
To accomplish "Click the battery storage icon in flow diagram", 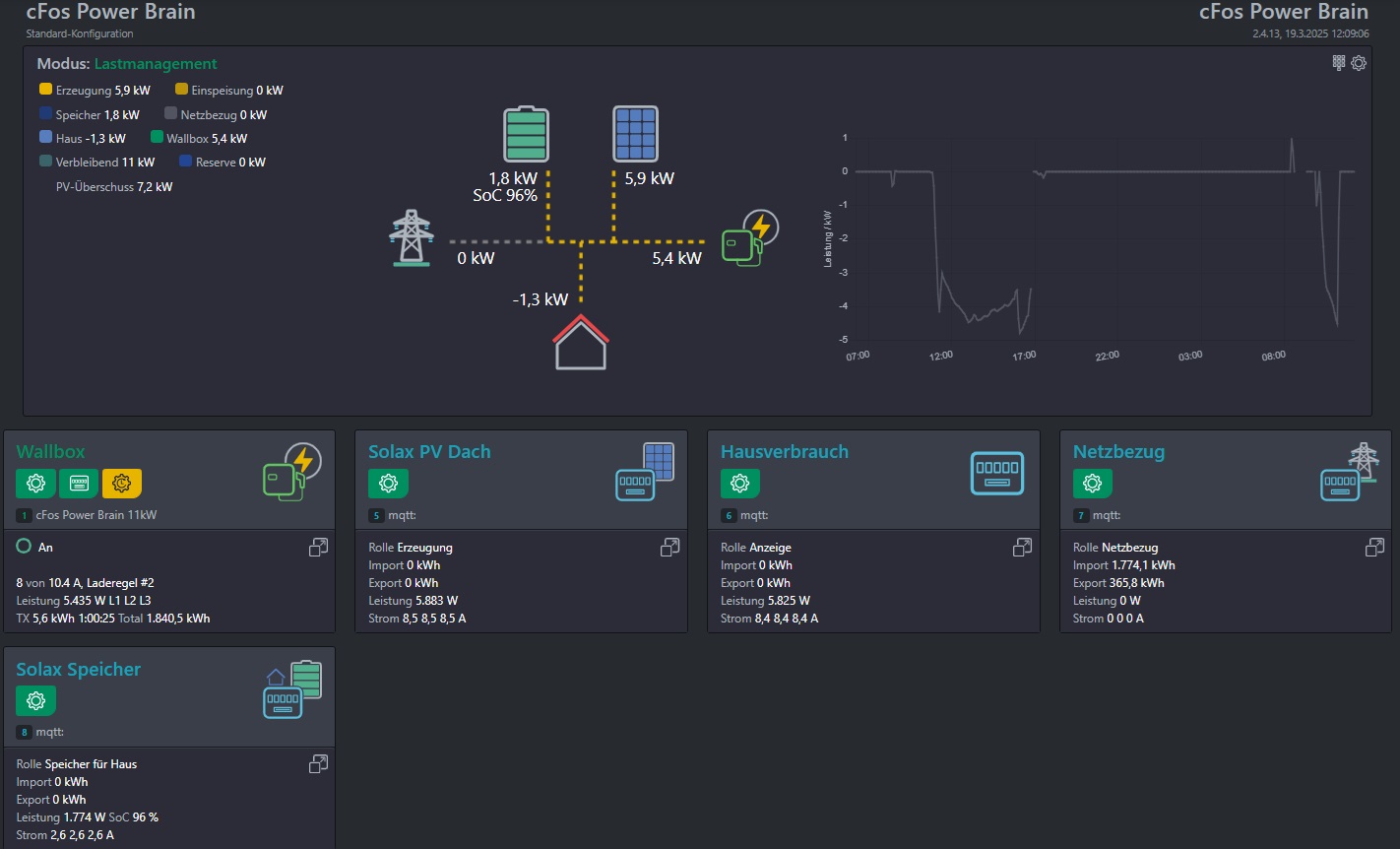I will pyautogui.click(x=527, y=134).
